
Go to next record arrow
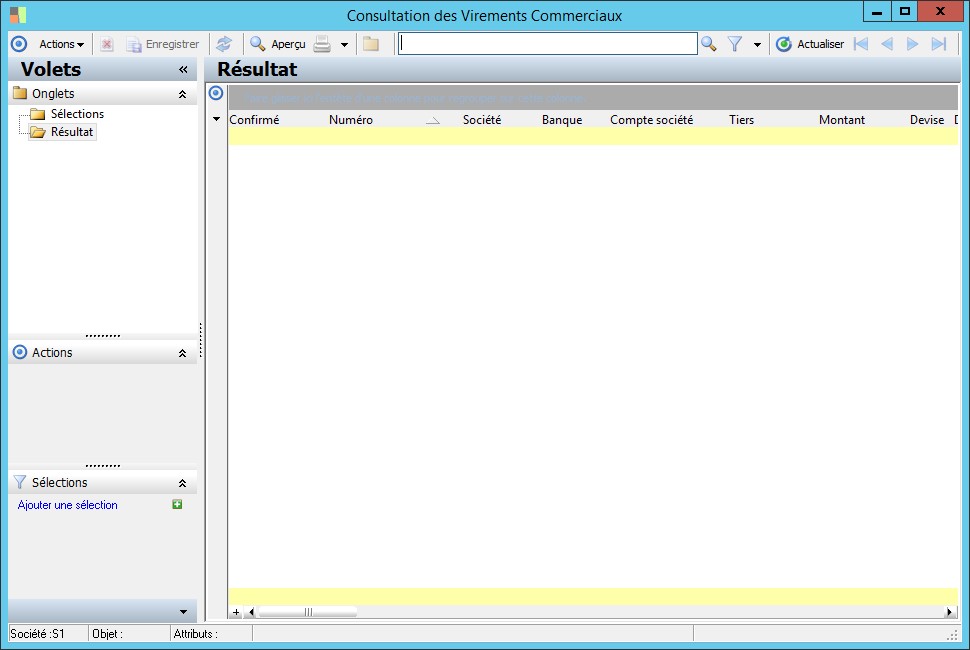(x=912, y=44)
